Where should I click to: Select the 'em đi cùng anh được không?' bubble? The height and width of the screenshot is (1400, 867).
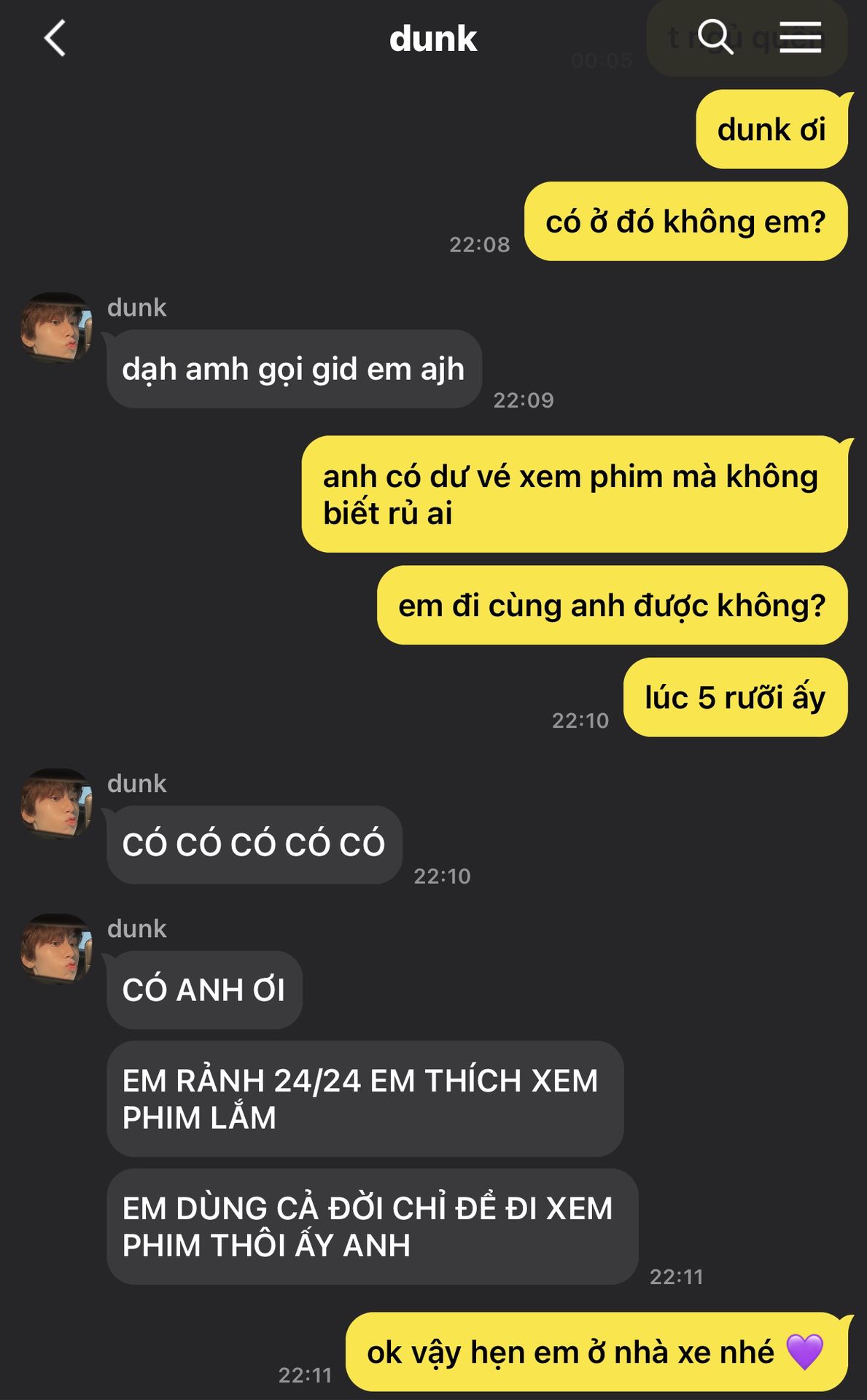click(x=612, y=605)
